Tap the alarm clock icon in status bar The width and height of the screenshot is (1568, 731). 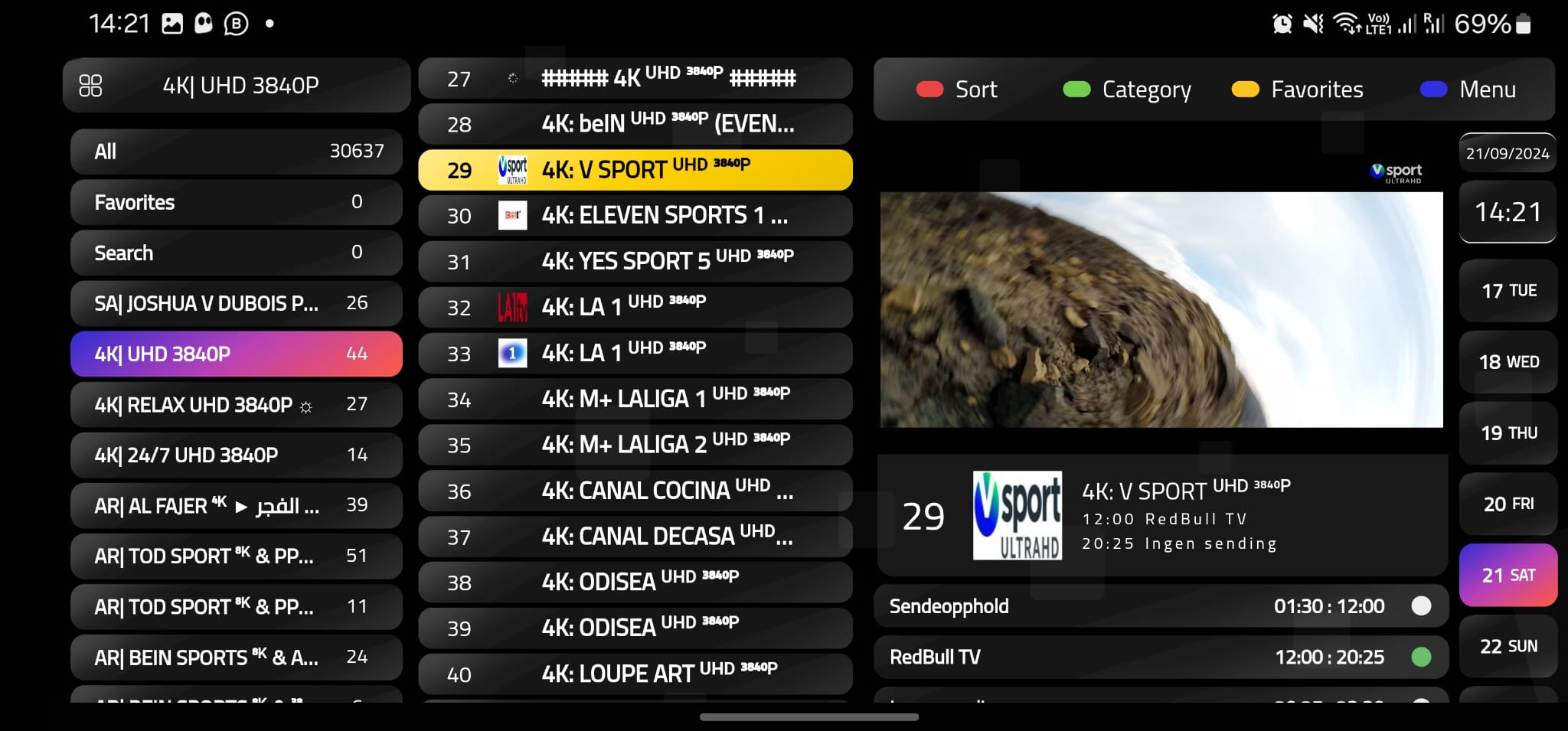click(x=1282, y=24)
